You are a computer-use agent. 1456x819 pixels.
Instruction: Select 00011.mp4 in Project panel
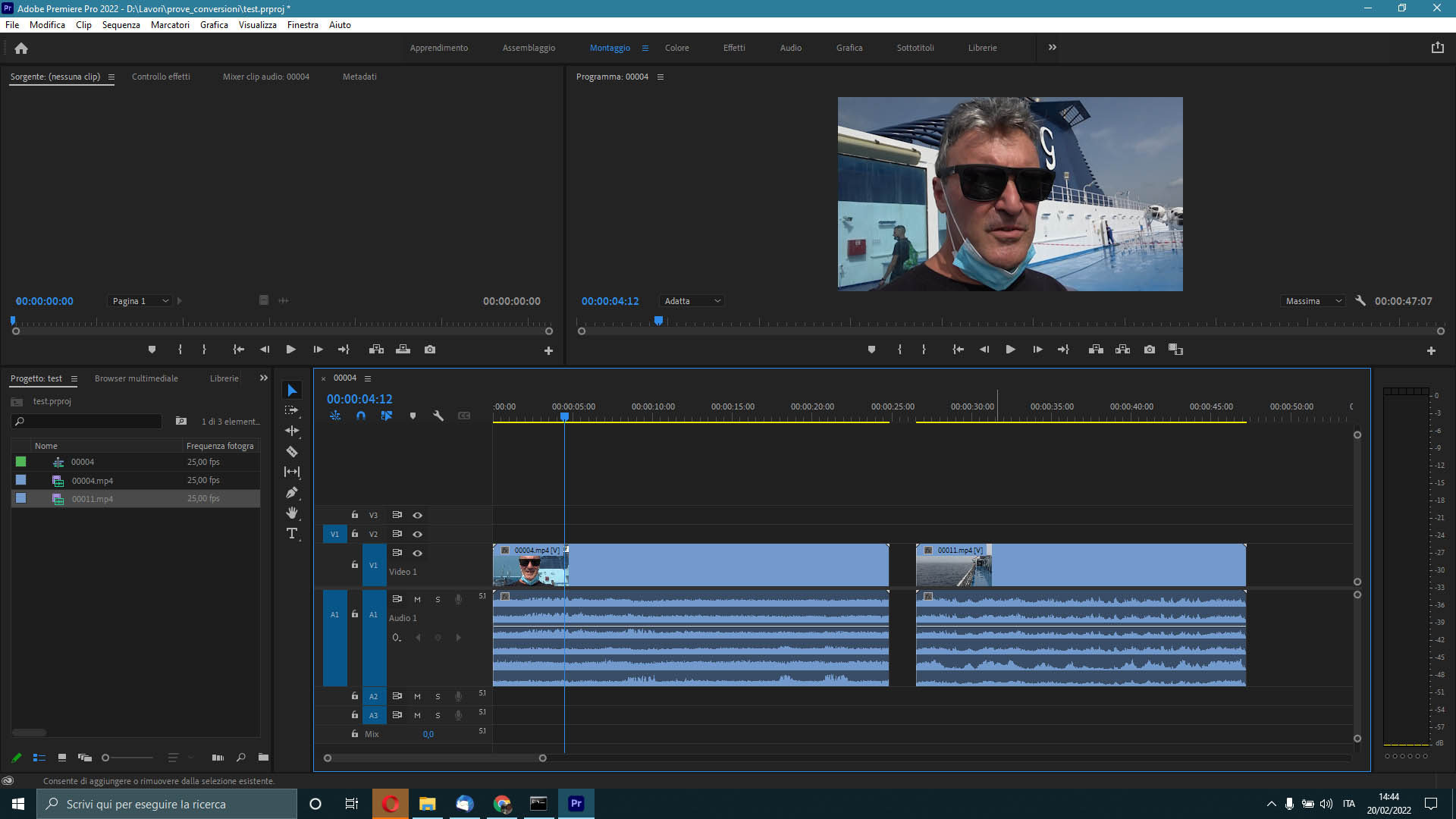pyautogui.click(x=136, y=498)
